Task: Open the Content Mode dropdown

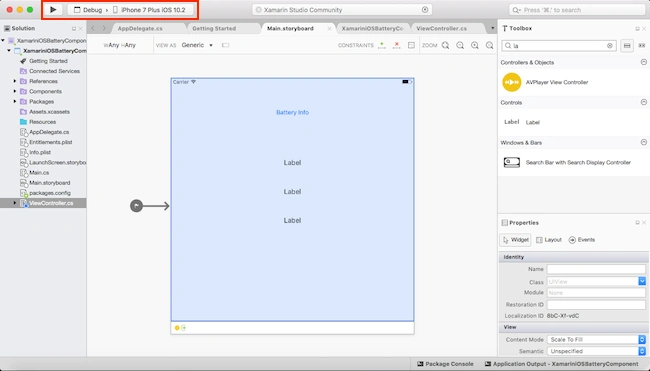Action: click(596, 339)
